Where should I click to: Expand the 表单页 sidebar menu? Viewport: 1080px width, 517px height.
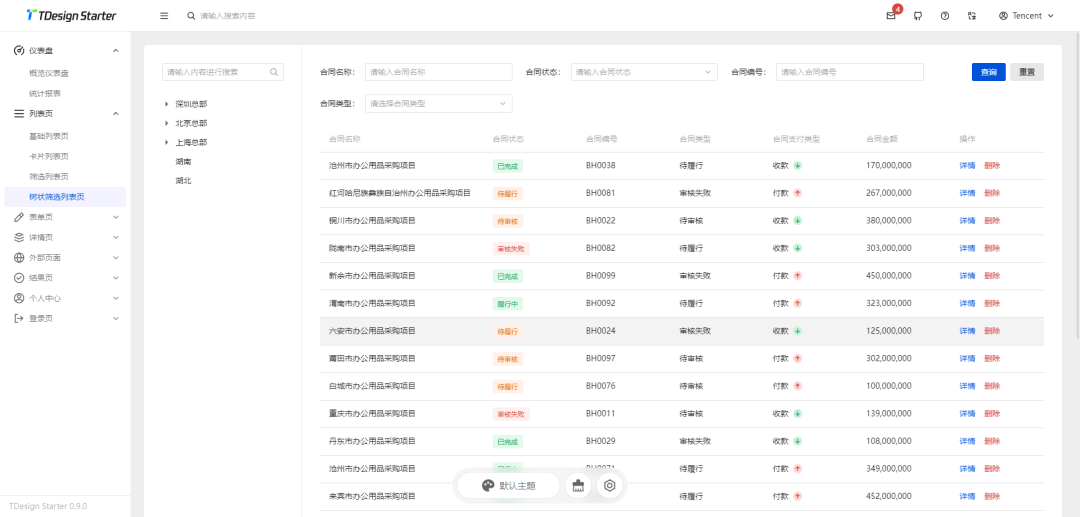(x=66, y=217)
